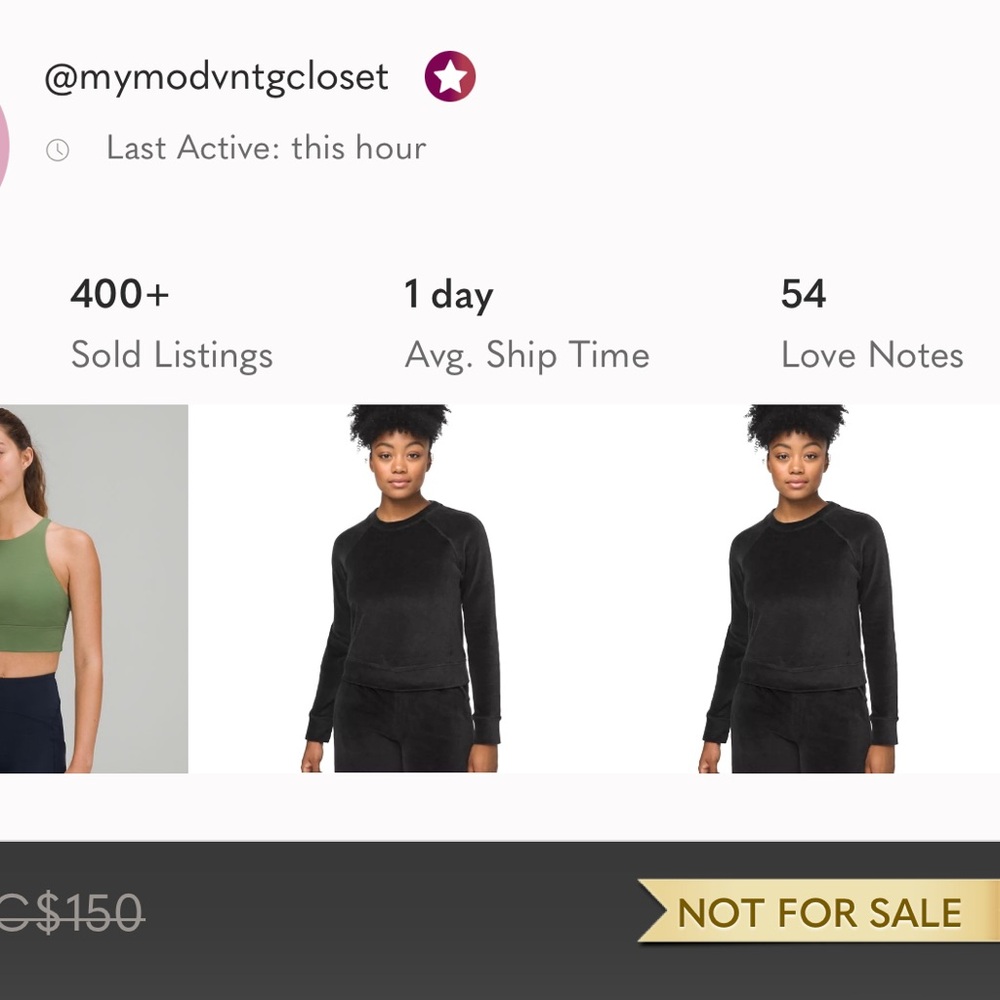Open the Sold Listings label
This screenshot has width=1000, height=1000.
click(172, 355)
